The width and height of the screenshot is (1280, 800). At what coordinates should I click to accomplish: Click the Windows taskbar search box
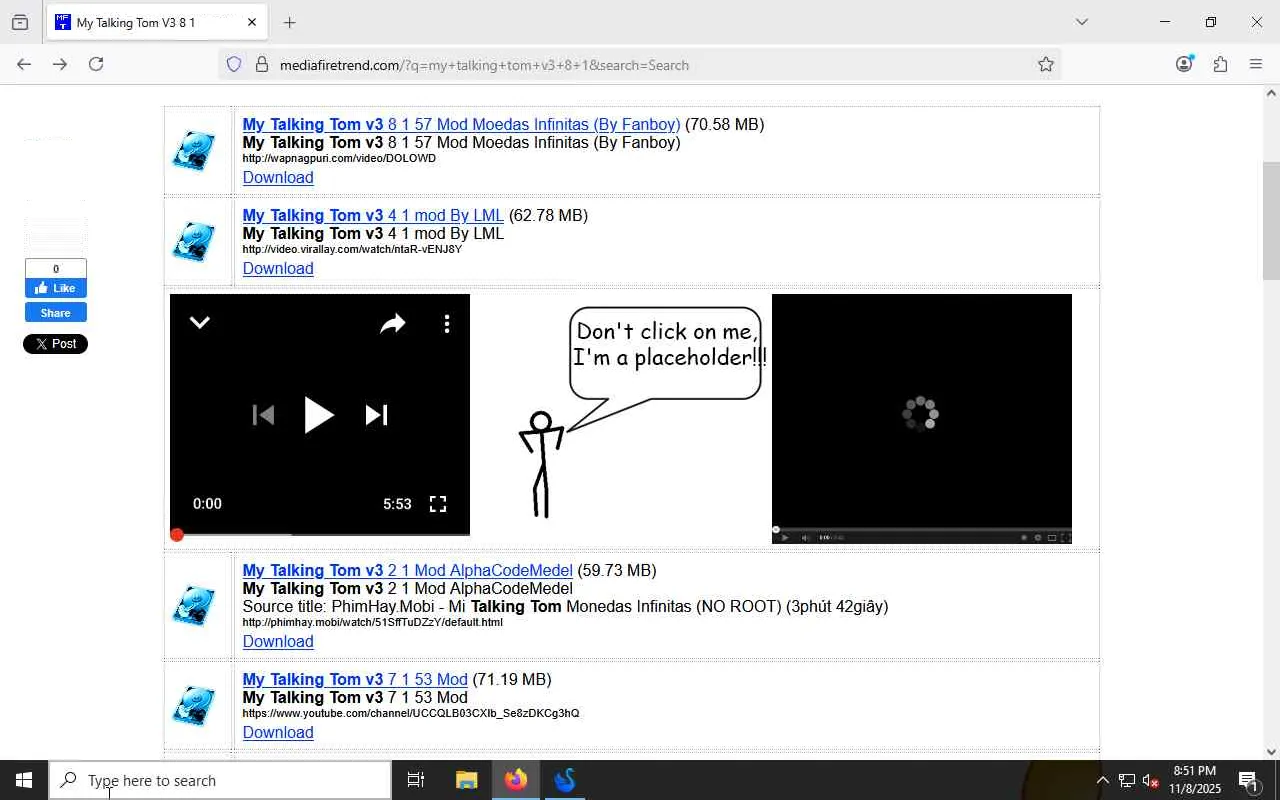(x=220, y=780)
